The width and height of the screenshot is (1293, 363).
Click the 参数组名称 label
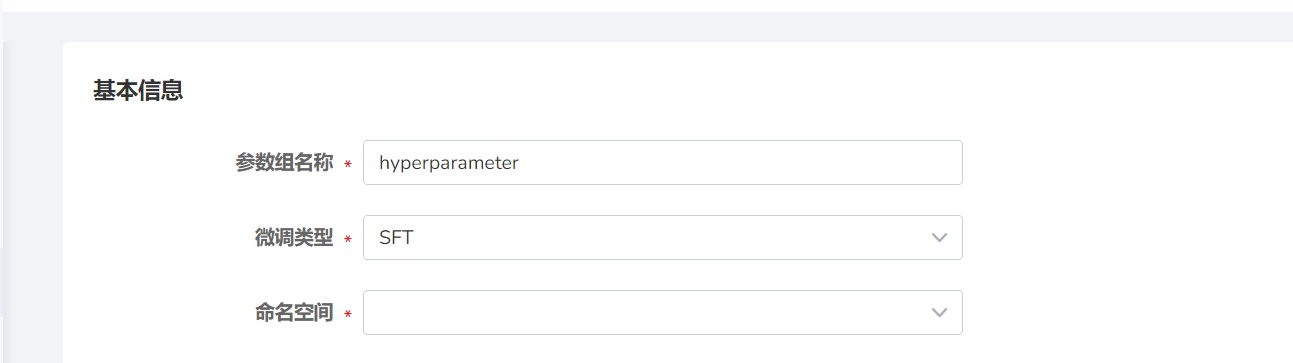(x=284, y=163)
